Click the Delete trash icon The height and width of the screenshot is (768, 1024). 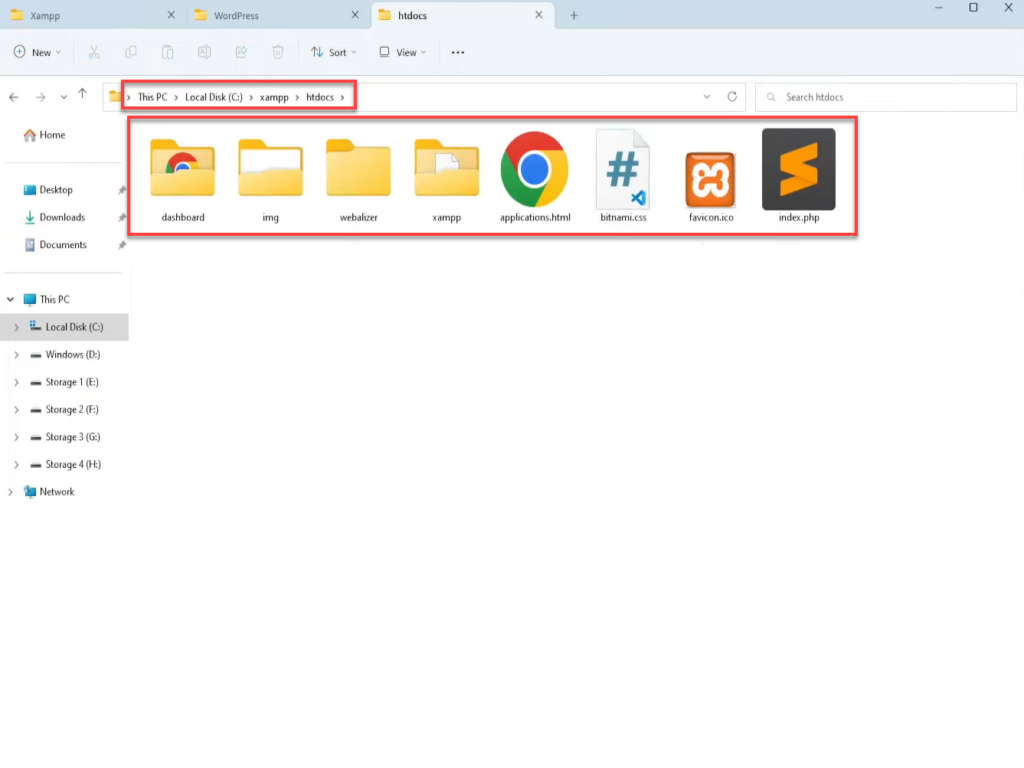(x=278, y=52)
